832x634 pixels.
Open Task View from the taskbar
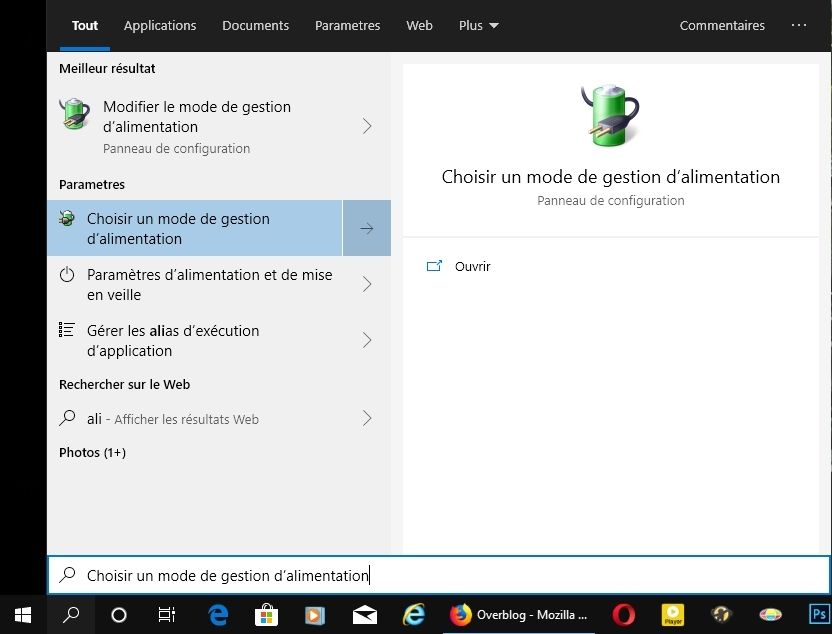coord(167,615)
